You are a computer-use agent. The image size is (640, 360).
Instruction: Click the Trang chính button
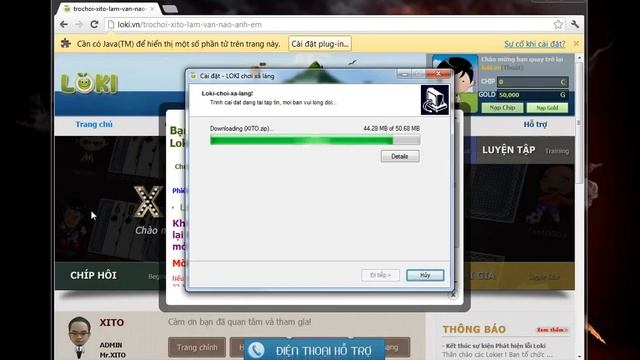tap(197, 347)
